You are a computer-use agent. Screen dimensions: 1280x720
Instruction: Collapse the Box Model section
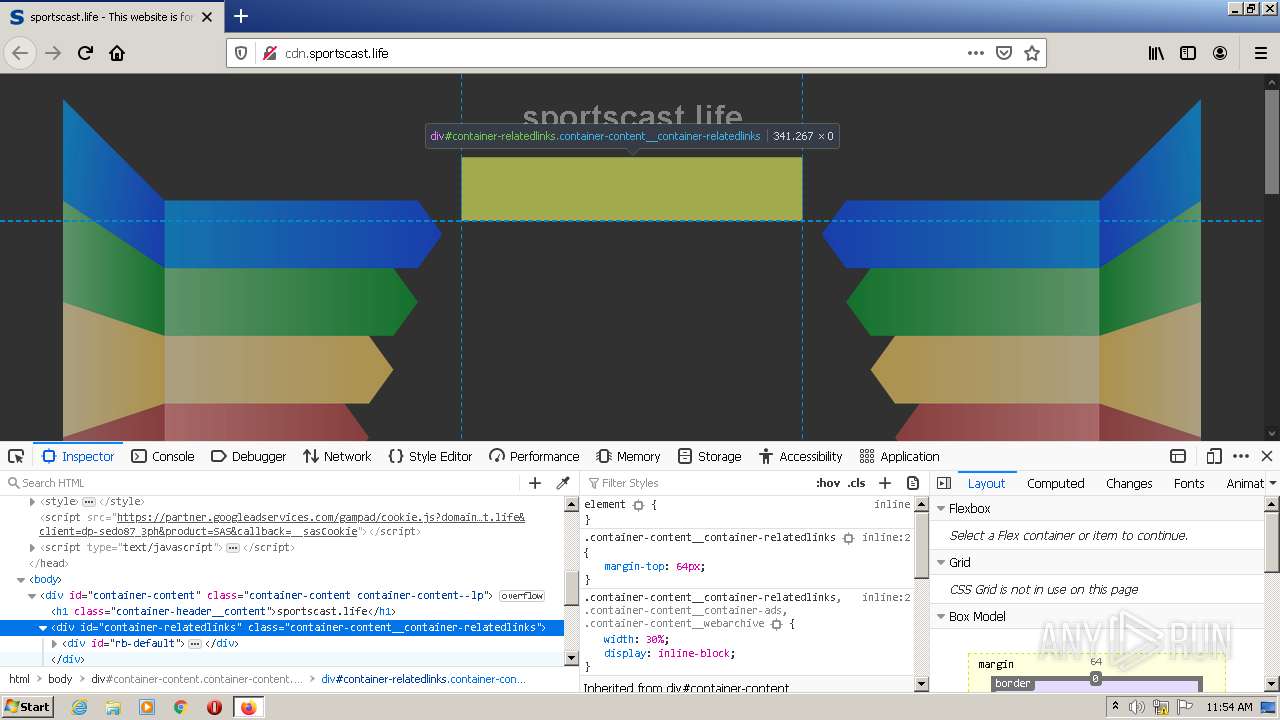click(x=941, y=617)
